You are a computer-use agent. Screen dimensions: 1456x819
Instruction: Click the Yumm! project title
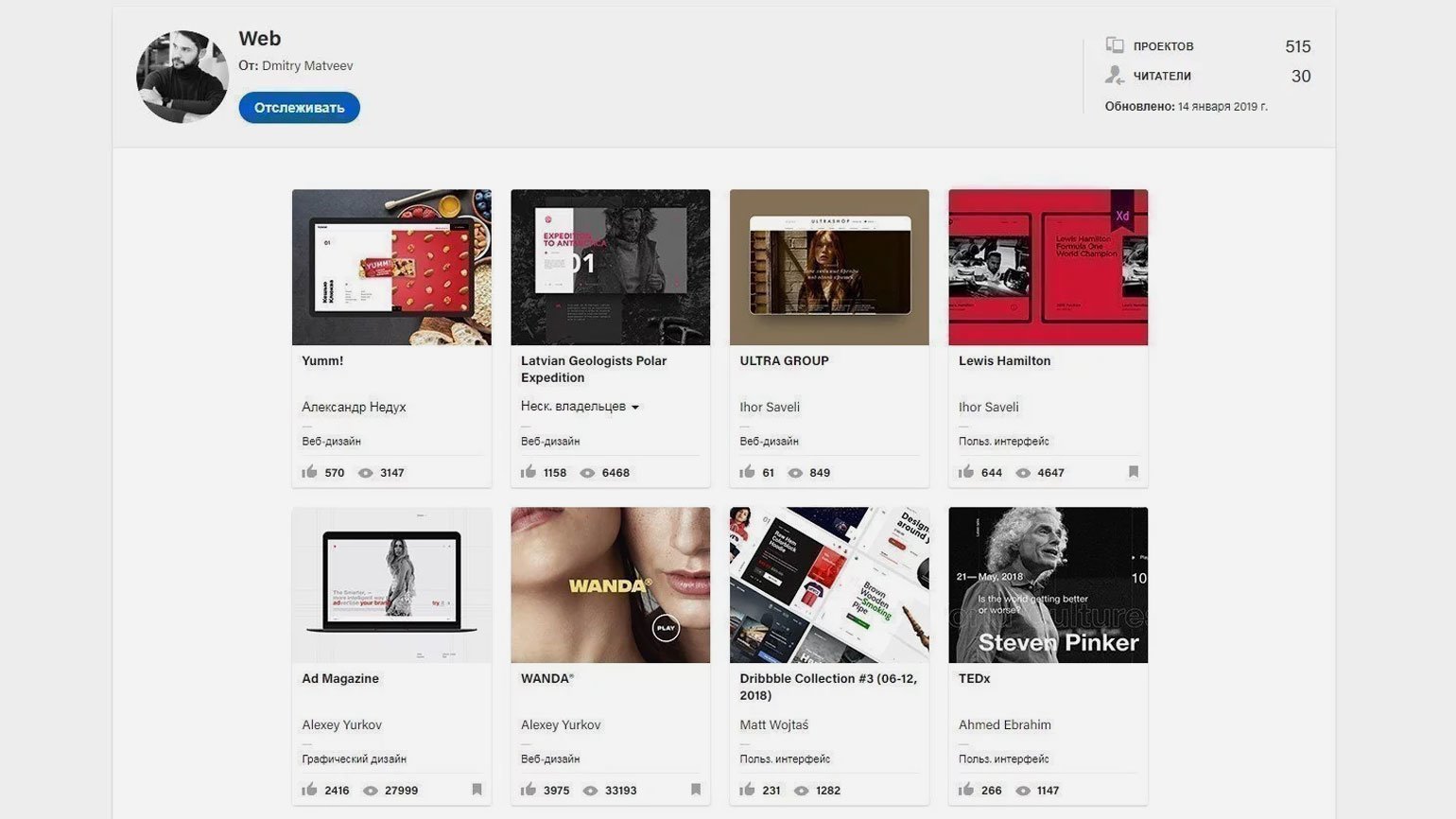322,360
